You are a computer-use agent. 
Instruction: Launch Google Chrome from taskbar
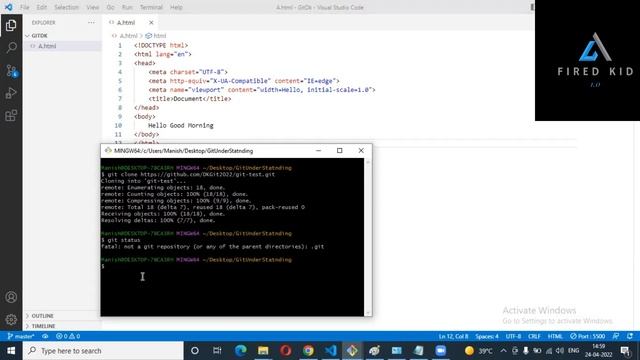click(308, 351)
